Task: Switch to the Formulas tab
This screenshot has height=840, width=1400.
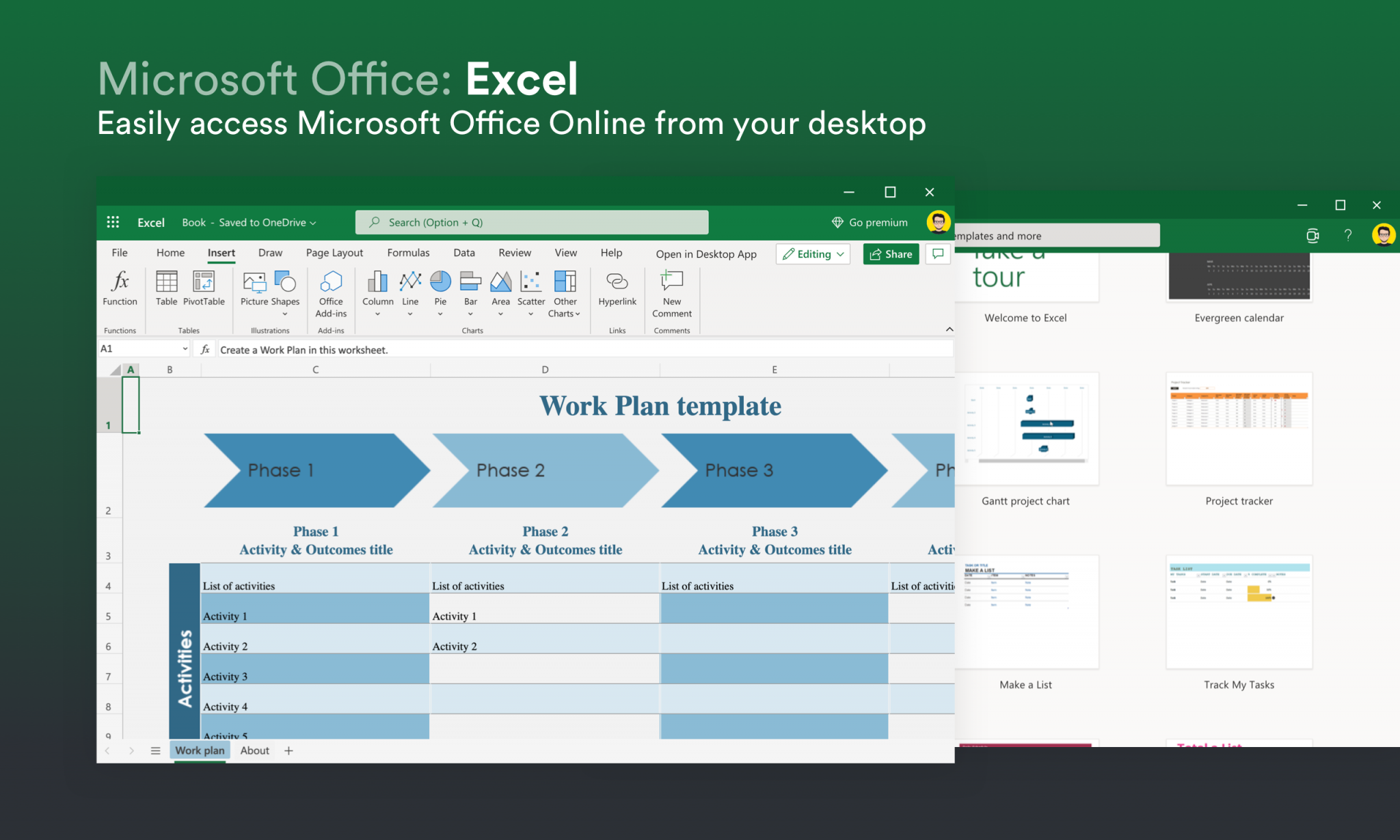Action: [x=408, y=253]
